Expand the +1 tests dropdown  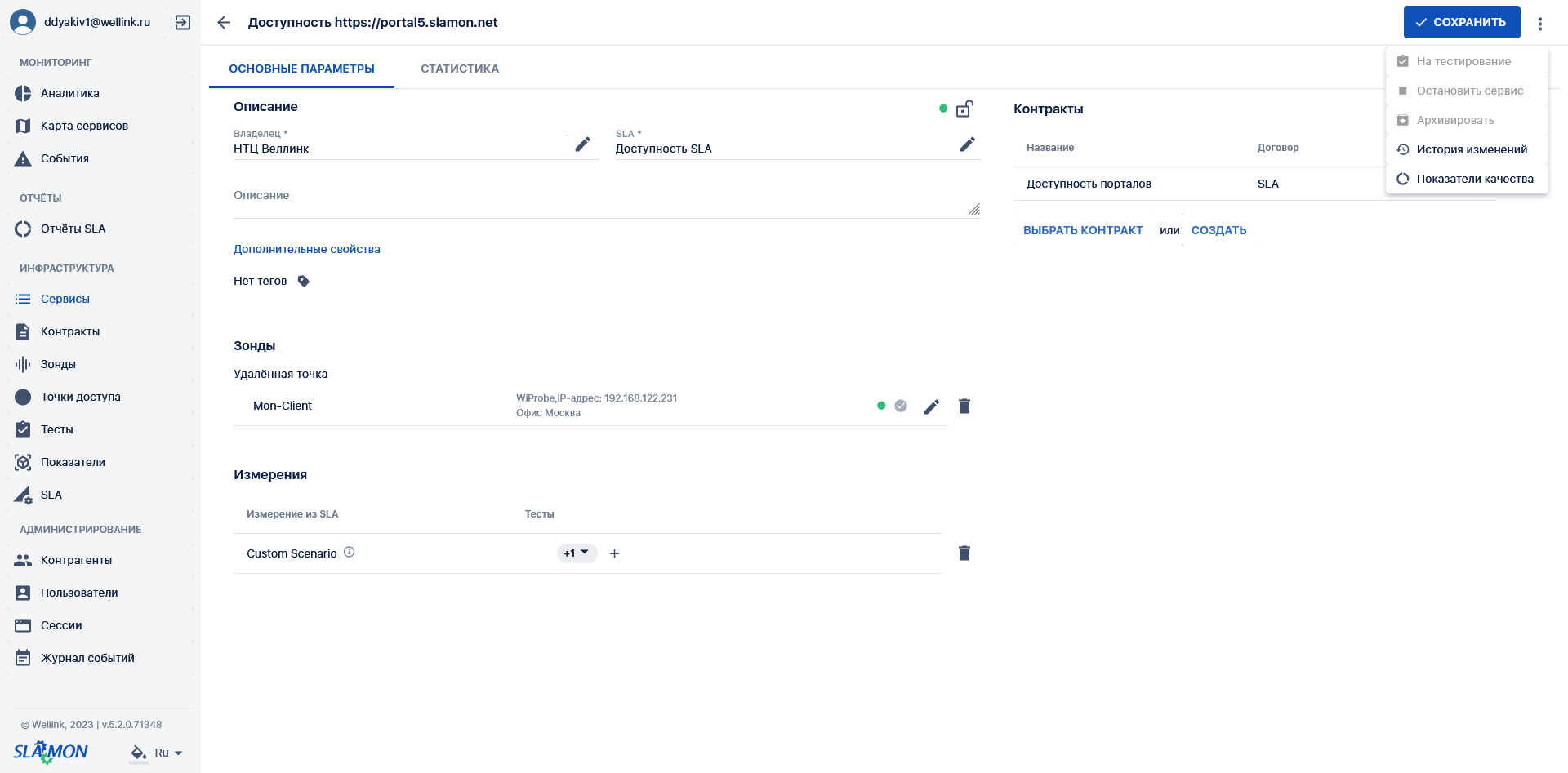(x=577, y=553)
